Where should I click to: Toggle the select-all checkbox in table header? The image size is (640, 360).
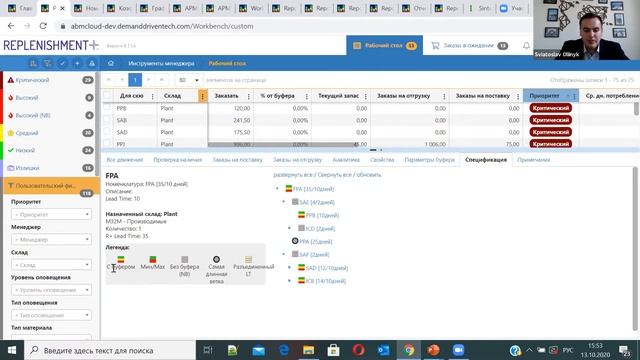(107, 96)
